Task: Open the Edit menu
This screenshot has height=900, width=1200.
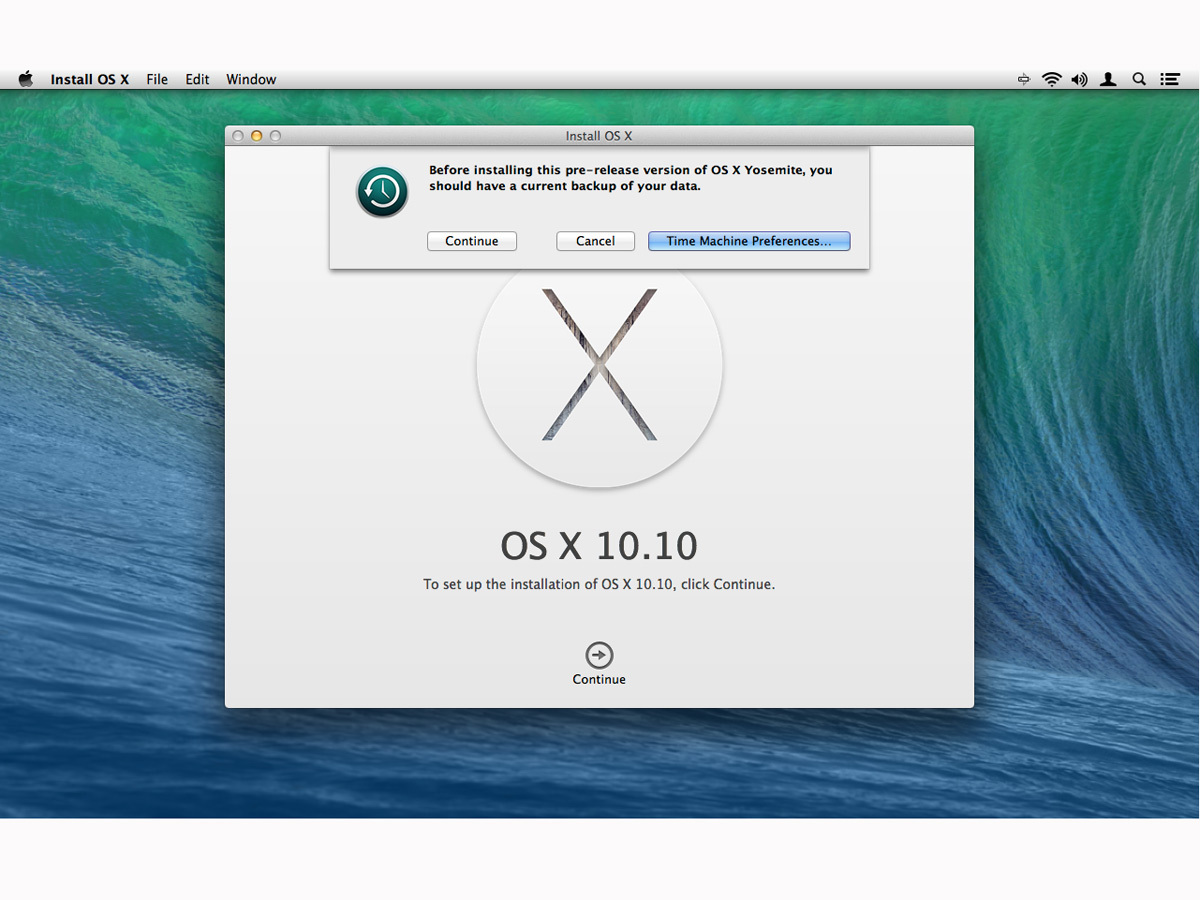Action: [197, 79]
